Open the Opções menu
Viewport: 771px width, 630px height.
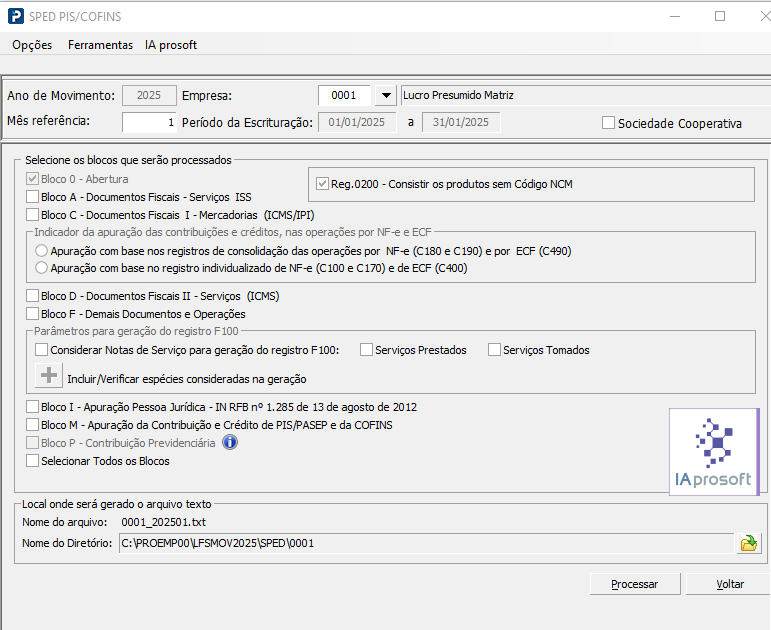click(32, 45)
